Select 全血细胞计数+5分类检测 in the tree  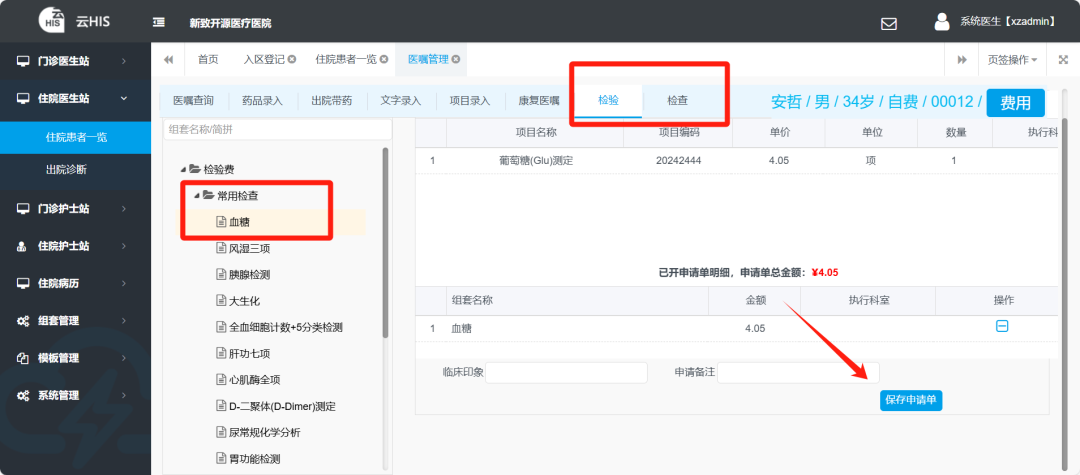pyautogui.click(x=286, y=328)
